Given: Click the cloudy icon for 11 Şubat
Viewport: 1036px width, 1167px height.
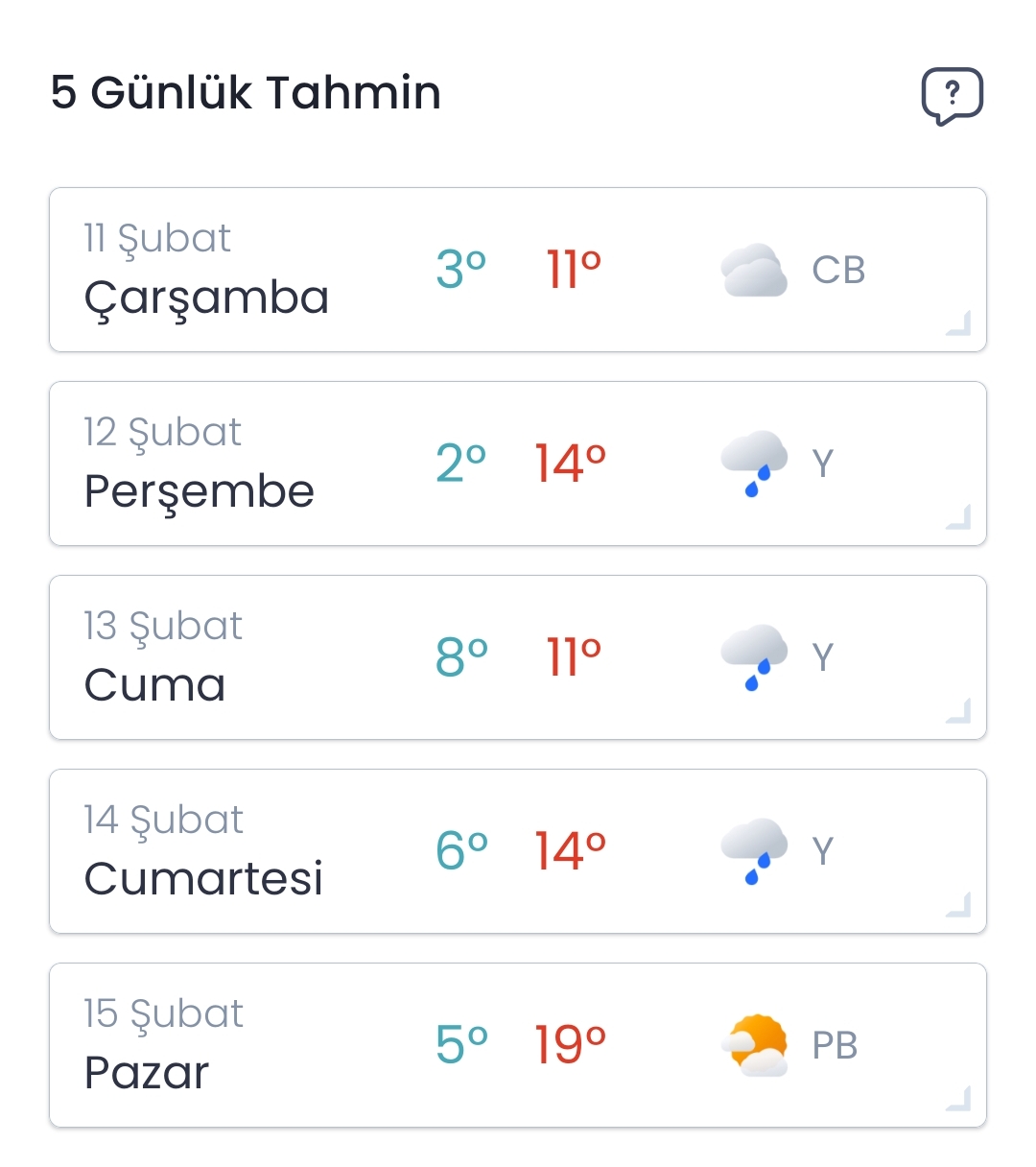Looking at the screenshot, I should coord(754,270).
